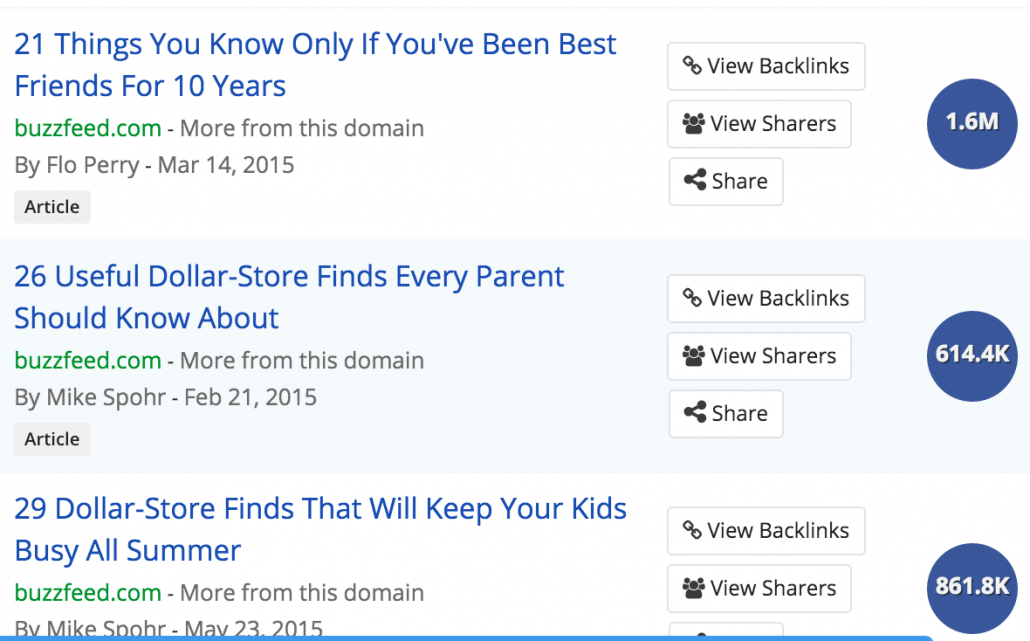The width and height of the screenshot is (1030, 641).
Task: Open '26 Useful Dollar-Store Finds' article title
Action: 289,297
